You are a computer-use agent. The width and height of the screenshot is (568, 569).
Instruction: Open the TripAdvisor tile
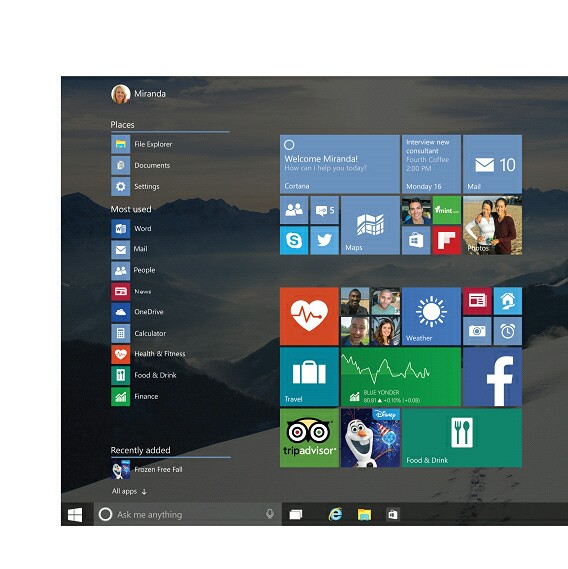(x=309, y=438)
